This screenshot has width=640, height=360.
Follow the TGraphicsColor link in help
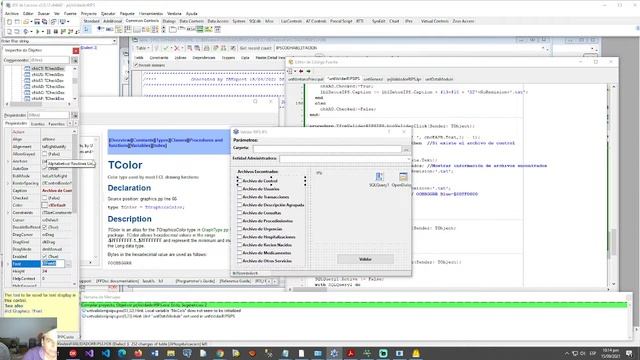[x=165, y=207]
